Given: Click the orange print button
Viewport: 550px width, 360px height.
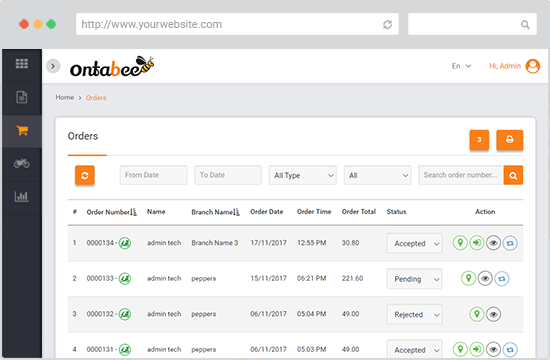Looking at the screenshot, I should [x=509, y=140].
